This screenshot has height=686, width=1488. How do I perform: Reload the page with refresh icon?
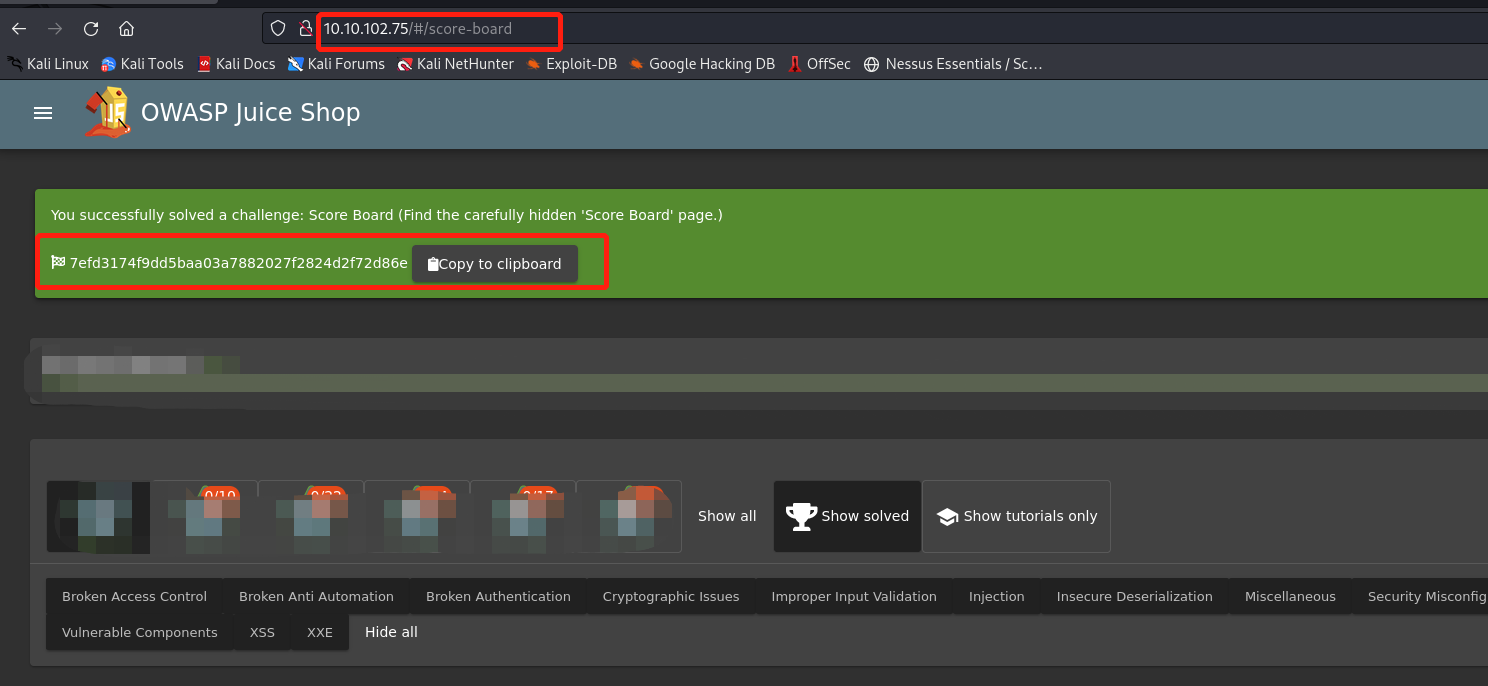(91, 29)
